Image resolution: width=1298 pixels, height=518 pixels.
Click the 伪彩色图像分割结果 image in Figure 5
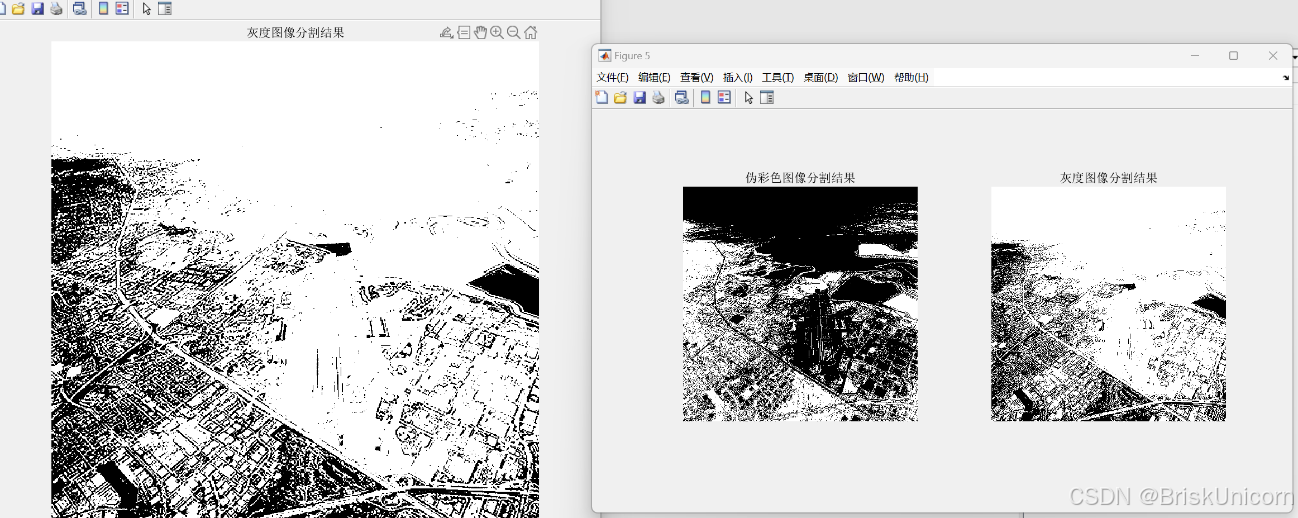click(x=800, y=304)
